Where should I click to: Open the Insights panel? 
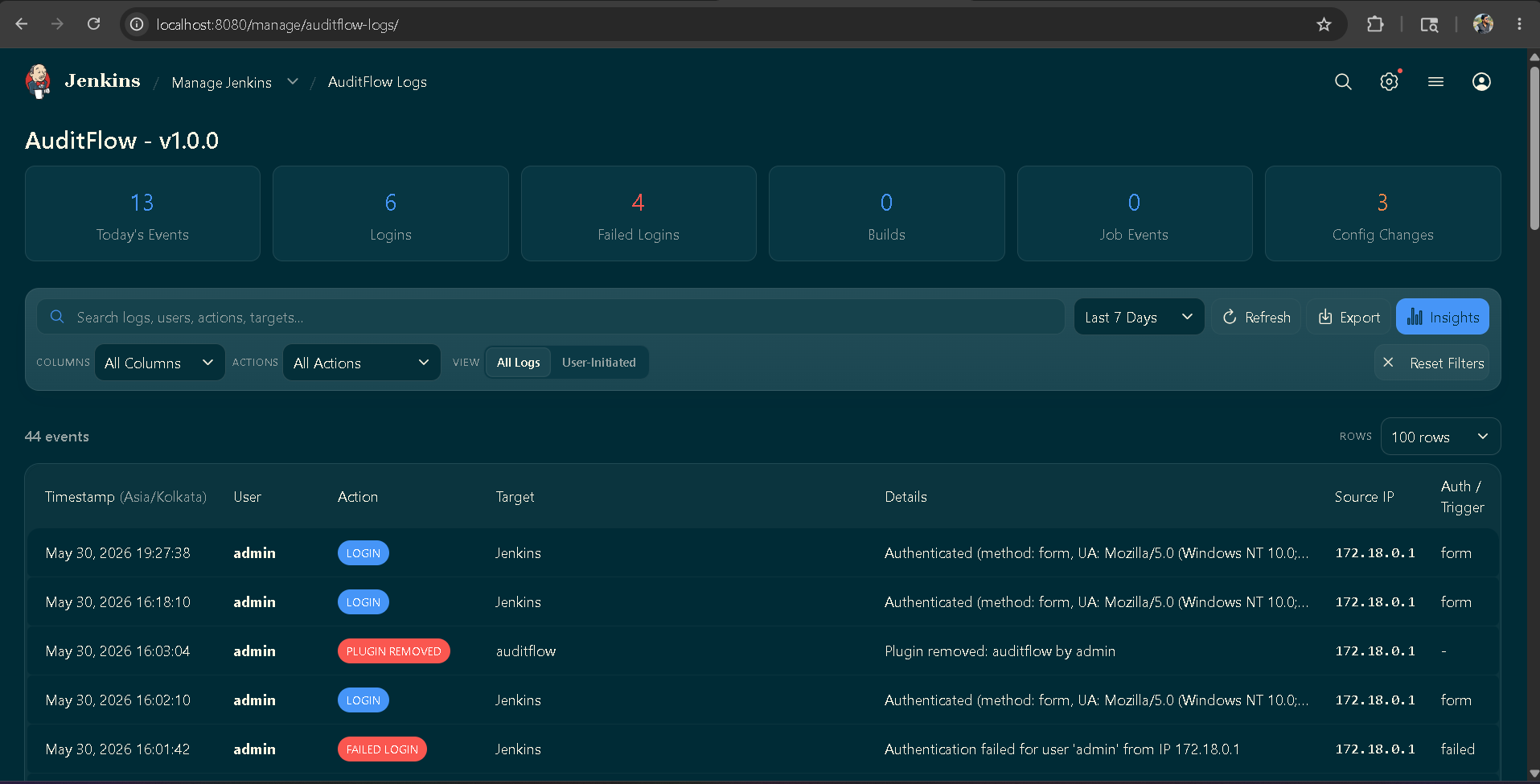click(x=1443, y=317)
